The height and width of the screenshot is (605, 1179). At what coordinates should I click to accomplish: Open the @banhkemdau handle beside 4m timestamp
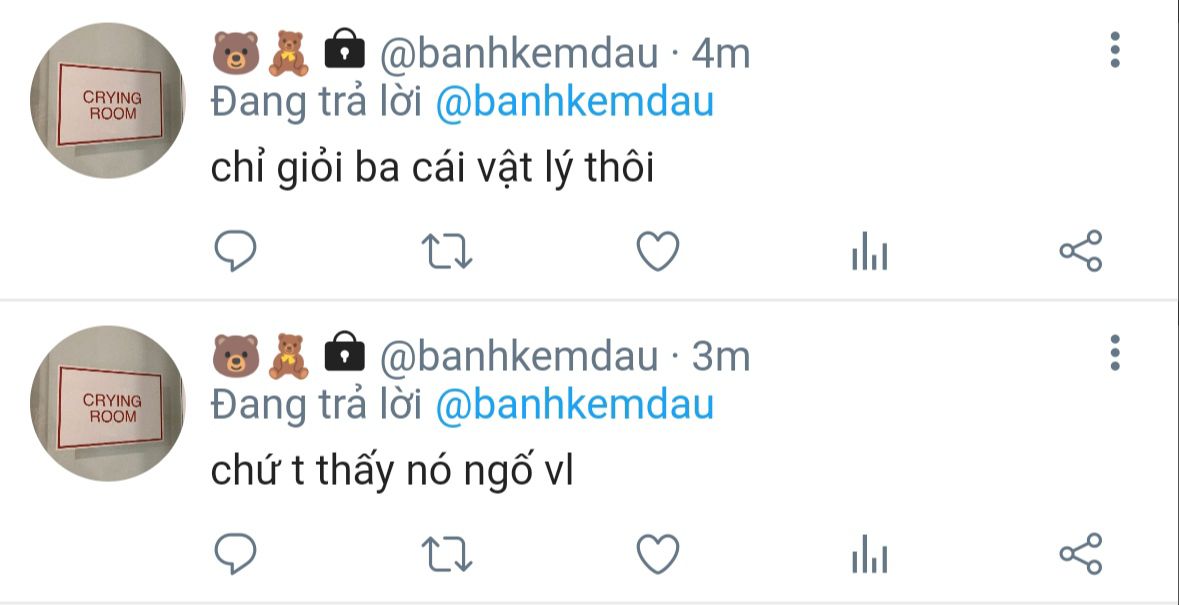coord(519,53)
